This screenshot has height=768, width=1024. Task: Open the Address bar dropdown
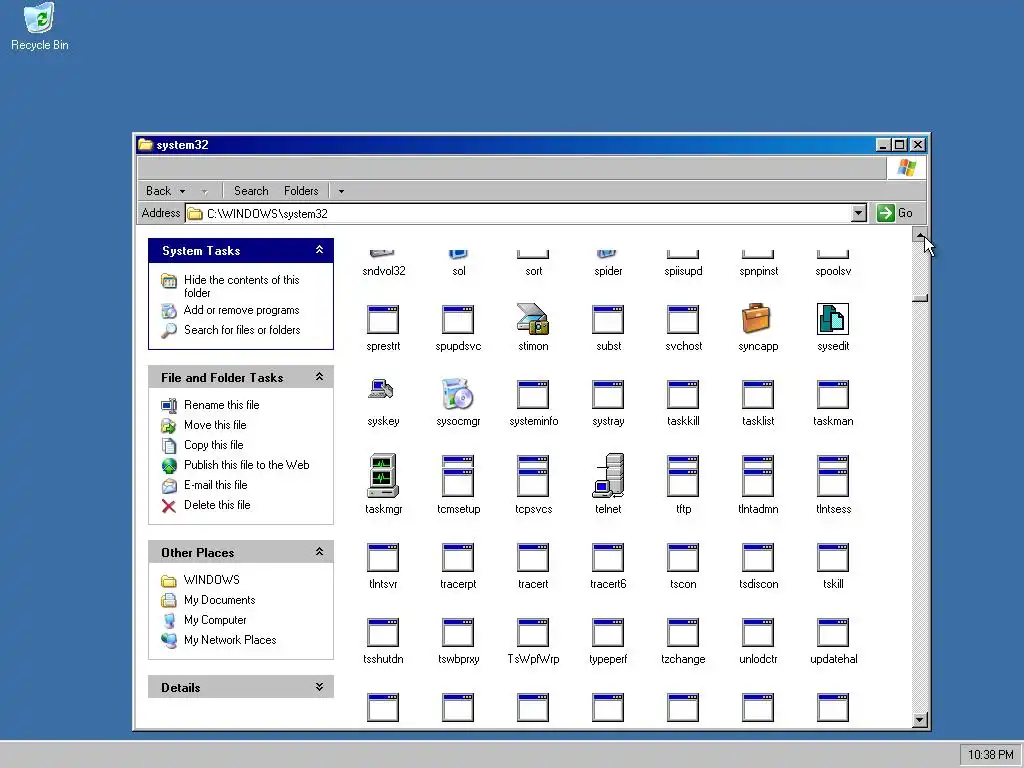point(859,213)
